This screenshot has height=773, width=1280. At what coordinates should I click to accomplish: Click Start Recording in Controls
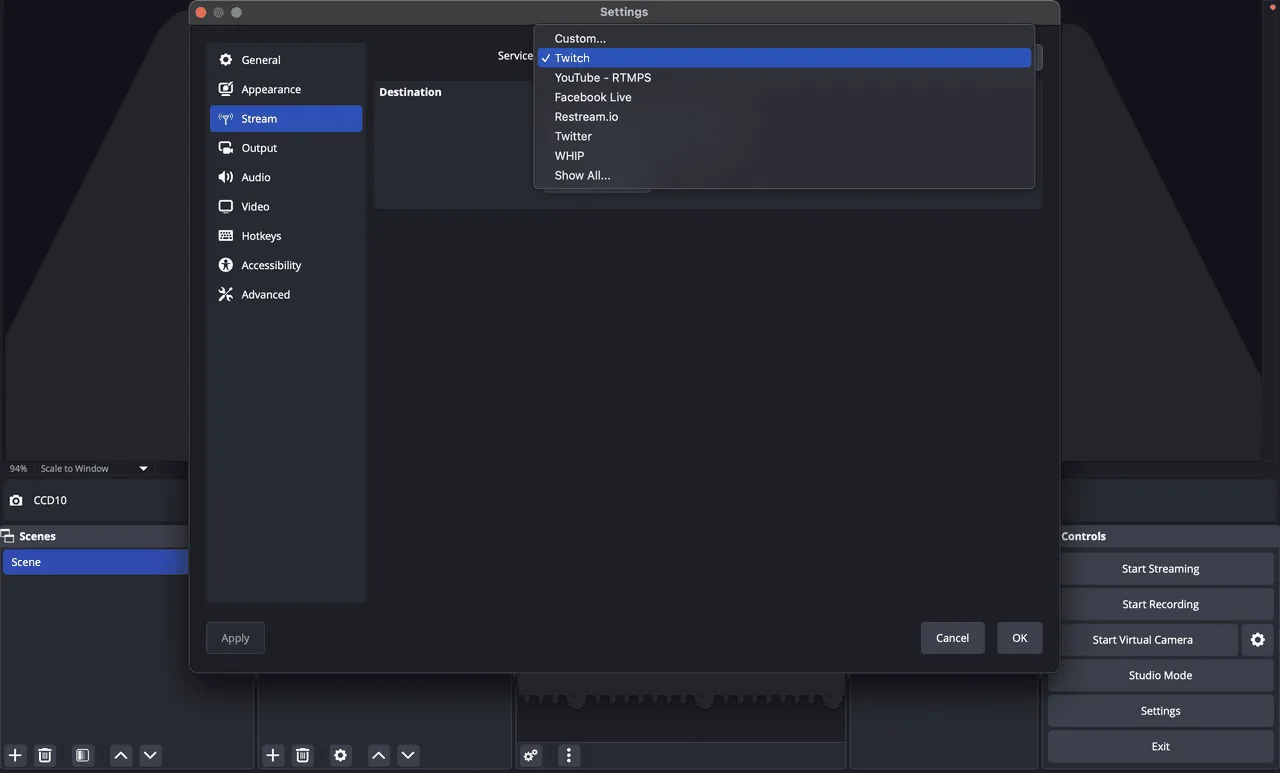pos(1160,604)
